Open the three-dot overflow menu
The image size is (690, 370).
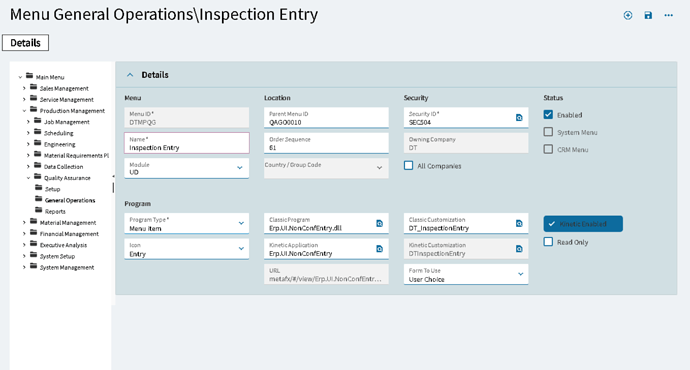[x=669, y=15]
